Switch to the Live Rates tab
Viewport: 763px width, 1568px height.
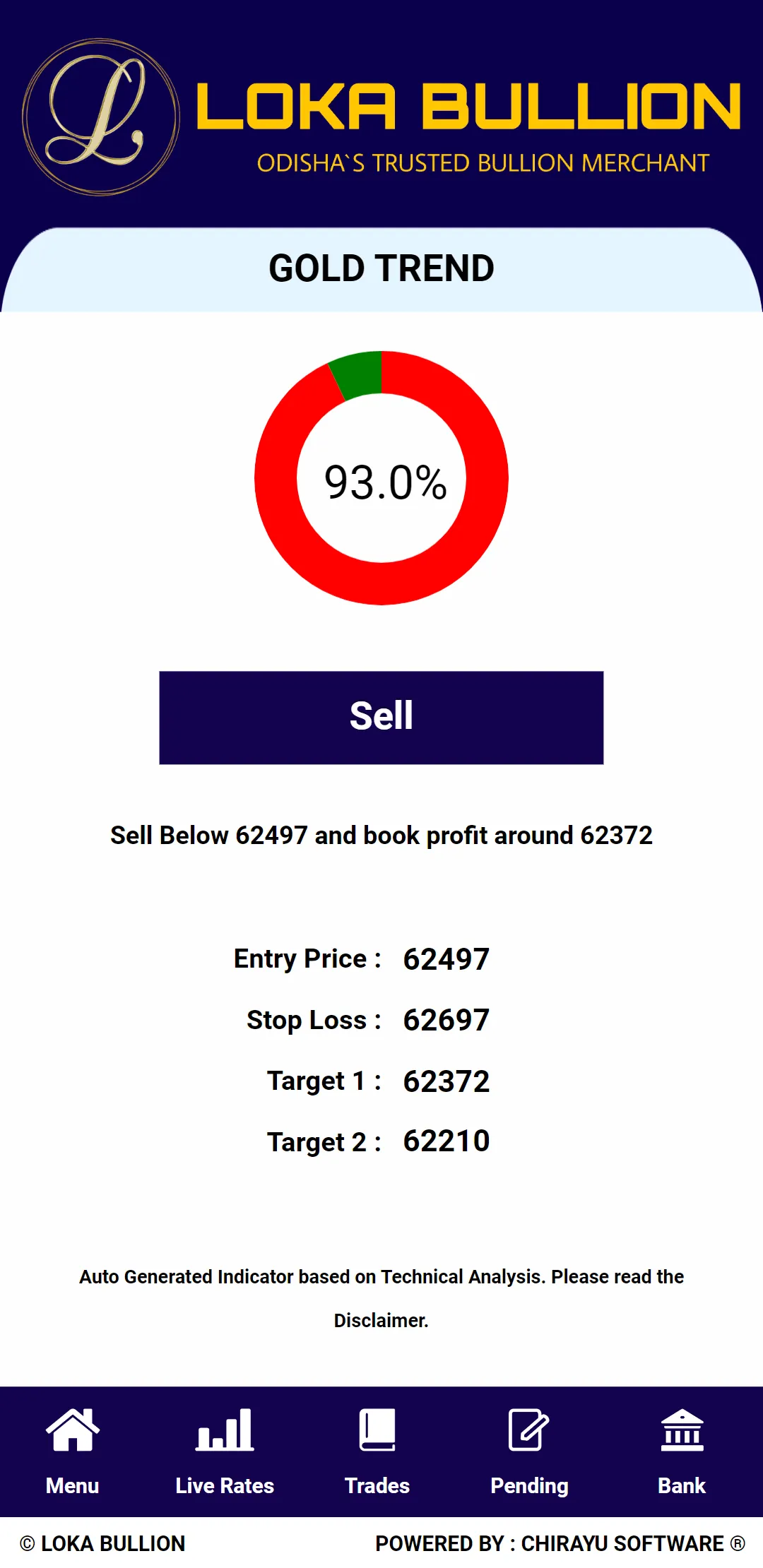click(225, 1485)
